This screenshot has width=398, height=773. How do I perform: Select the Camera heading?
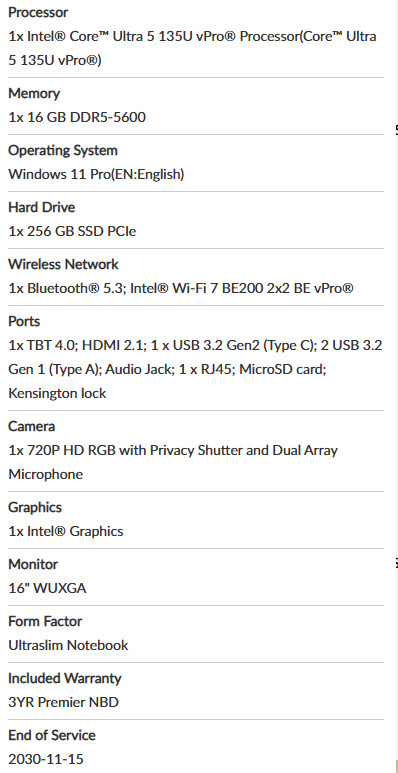32,426
